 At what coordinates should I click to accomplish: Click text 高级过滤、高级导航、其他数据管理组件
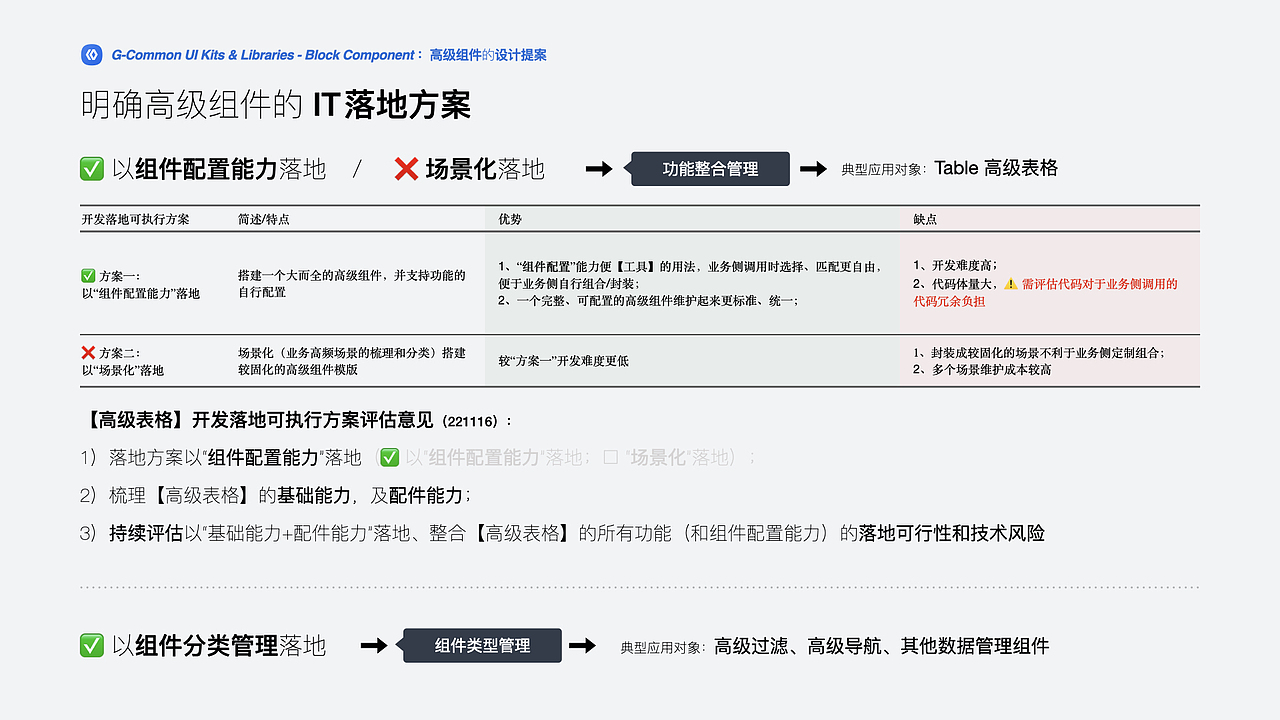pyautogui.click(x=881, y=646)
